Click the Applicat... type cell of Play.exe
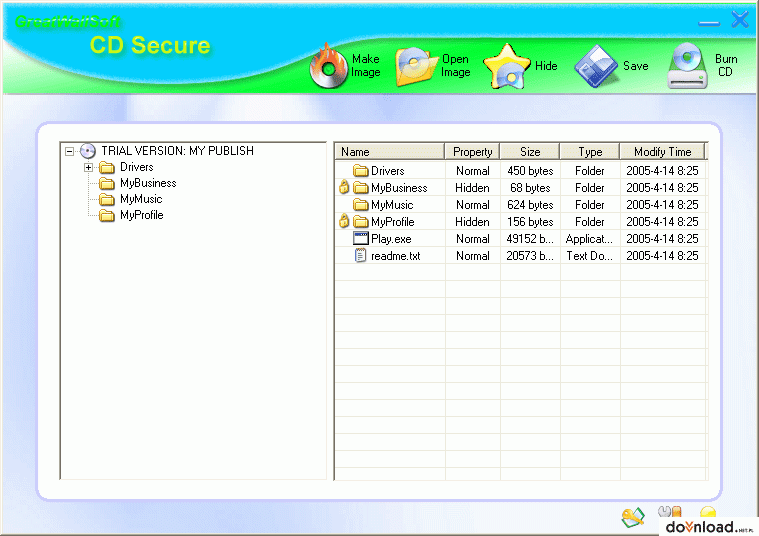 click(590, 238)
